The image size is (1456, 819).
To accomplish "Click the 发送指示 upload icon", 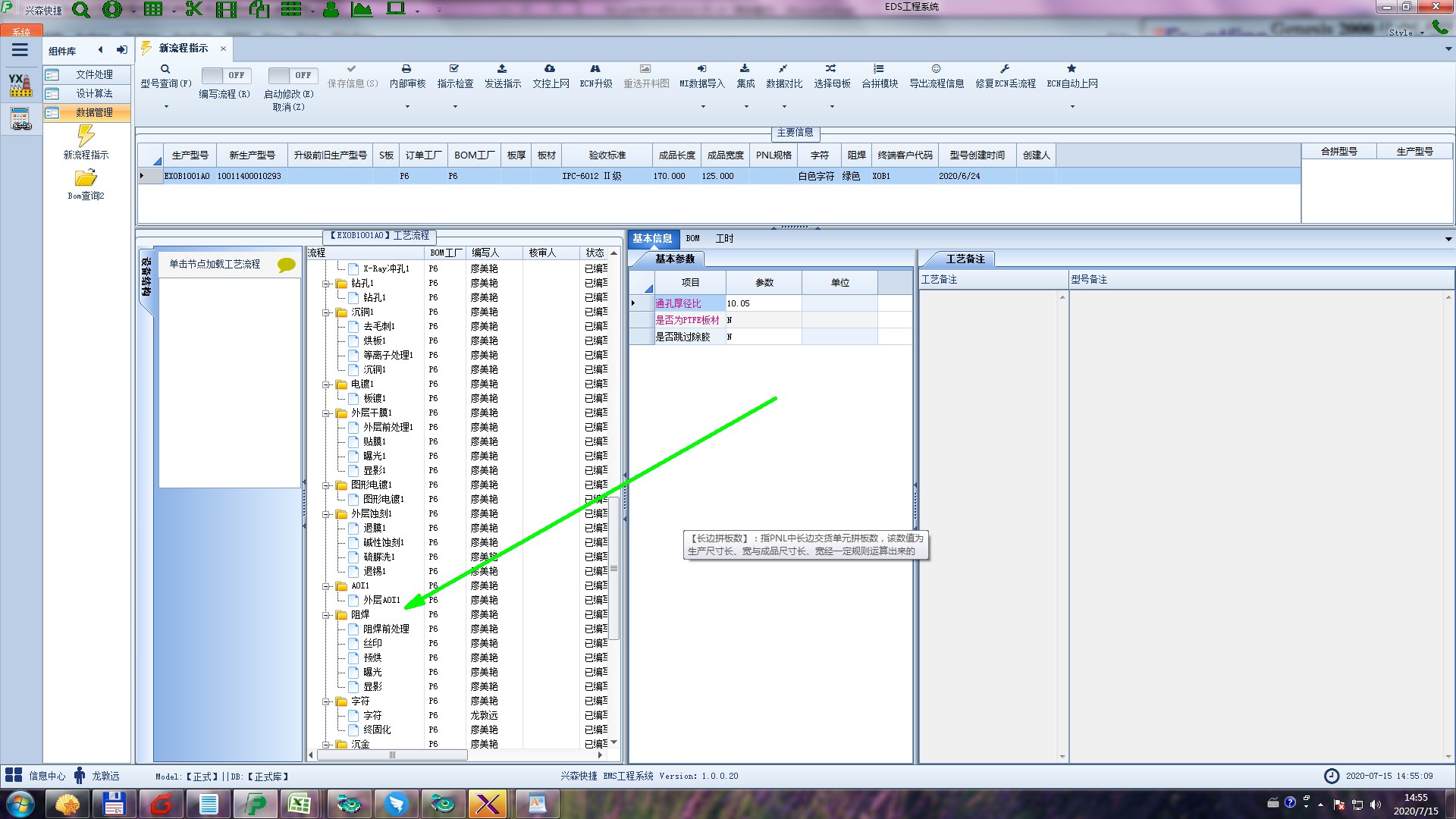I will [502, 69].
